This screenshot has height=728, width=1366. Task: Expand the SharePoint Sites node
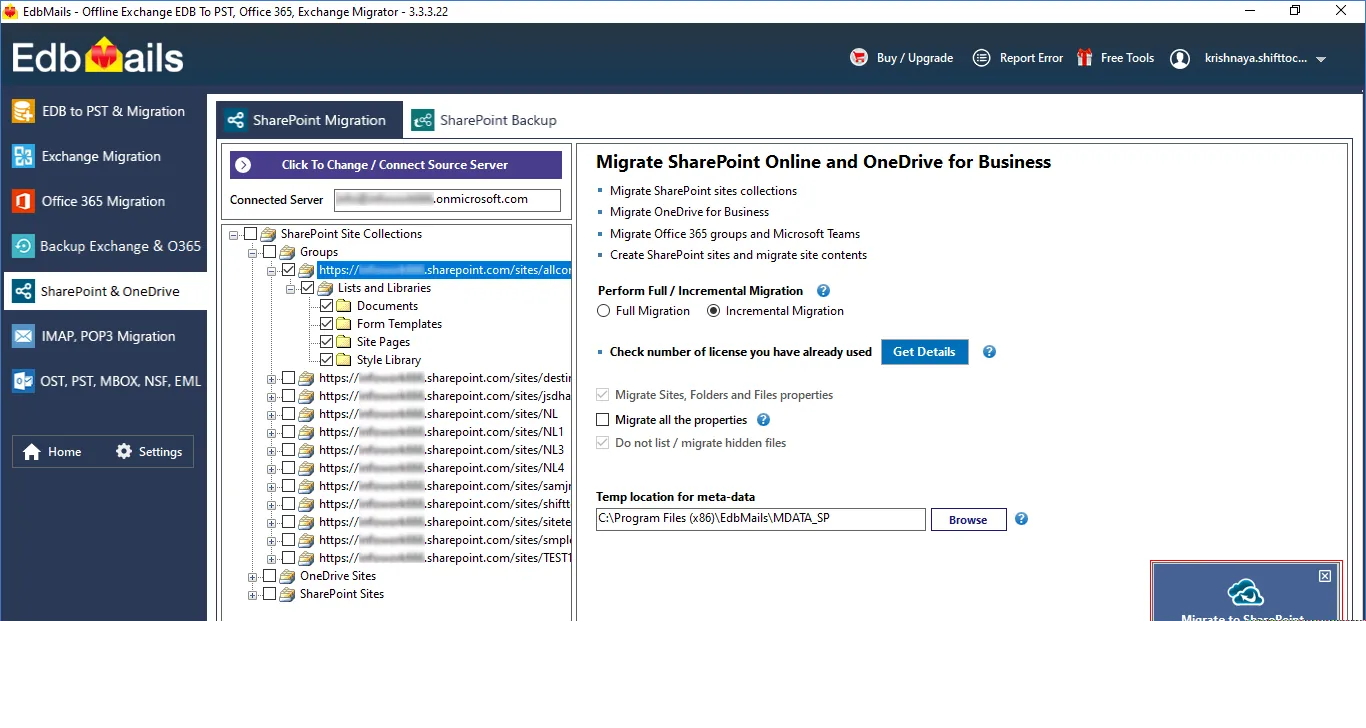coord(253,595)
